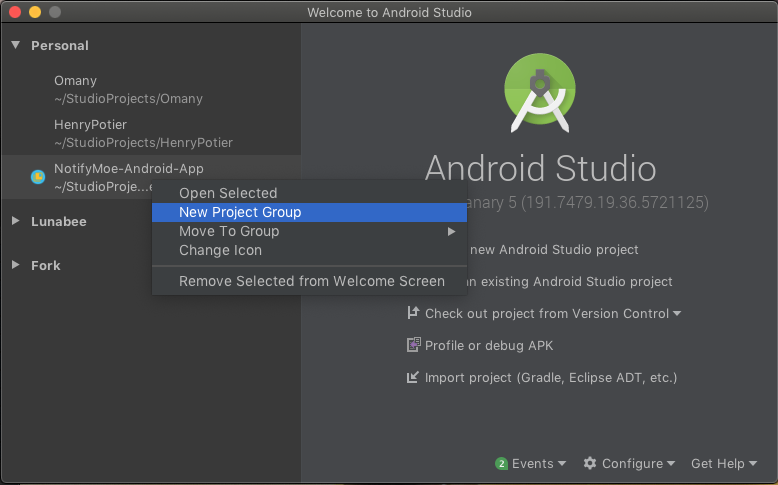Click the version number text 191.7479.19.36.5721125

615,202
